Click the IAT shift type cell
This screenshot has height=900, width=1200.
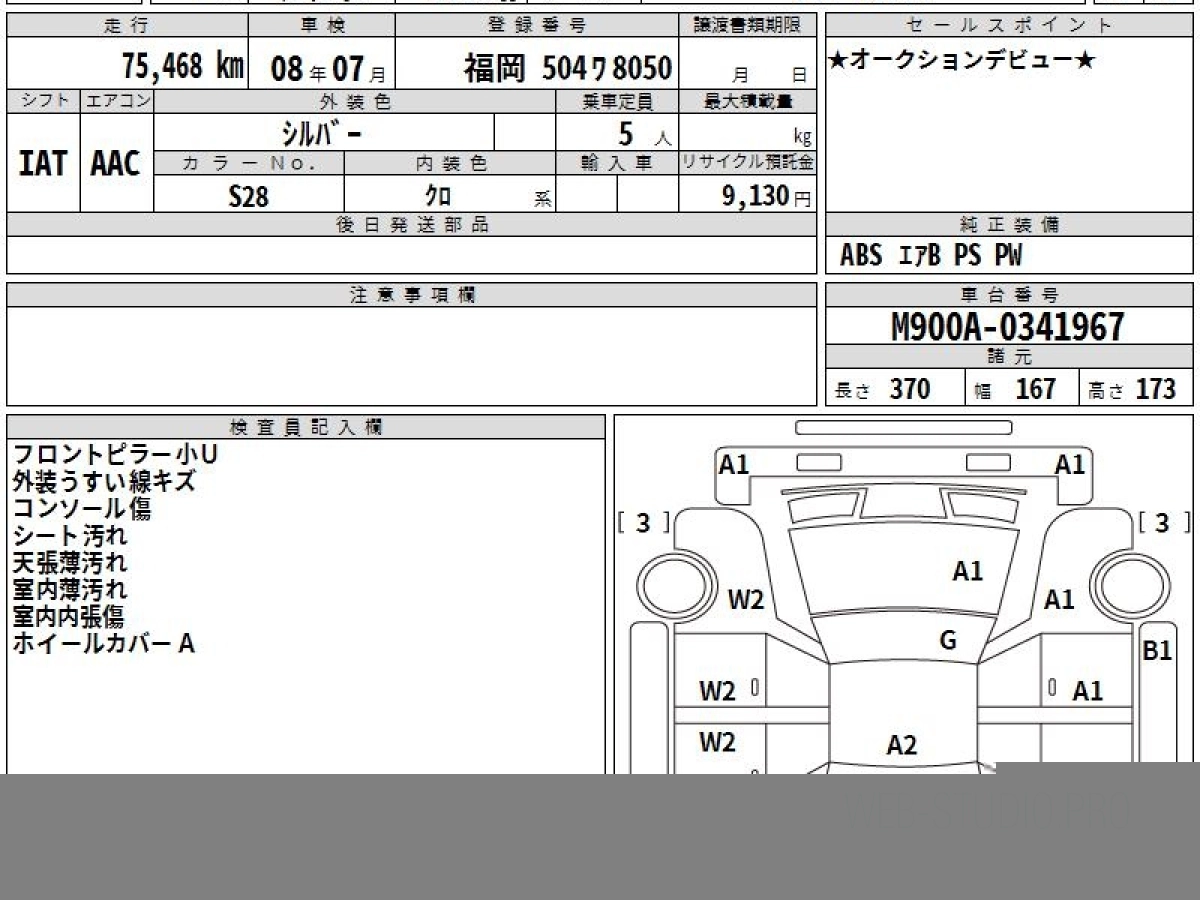coord(43,163)
